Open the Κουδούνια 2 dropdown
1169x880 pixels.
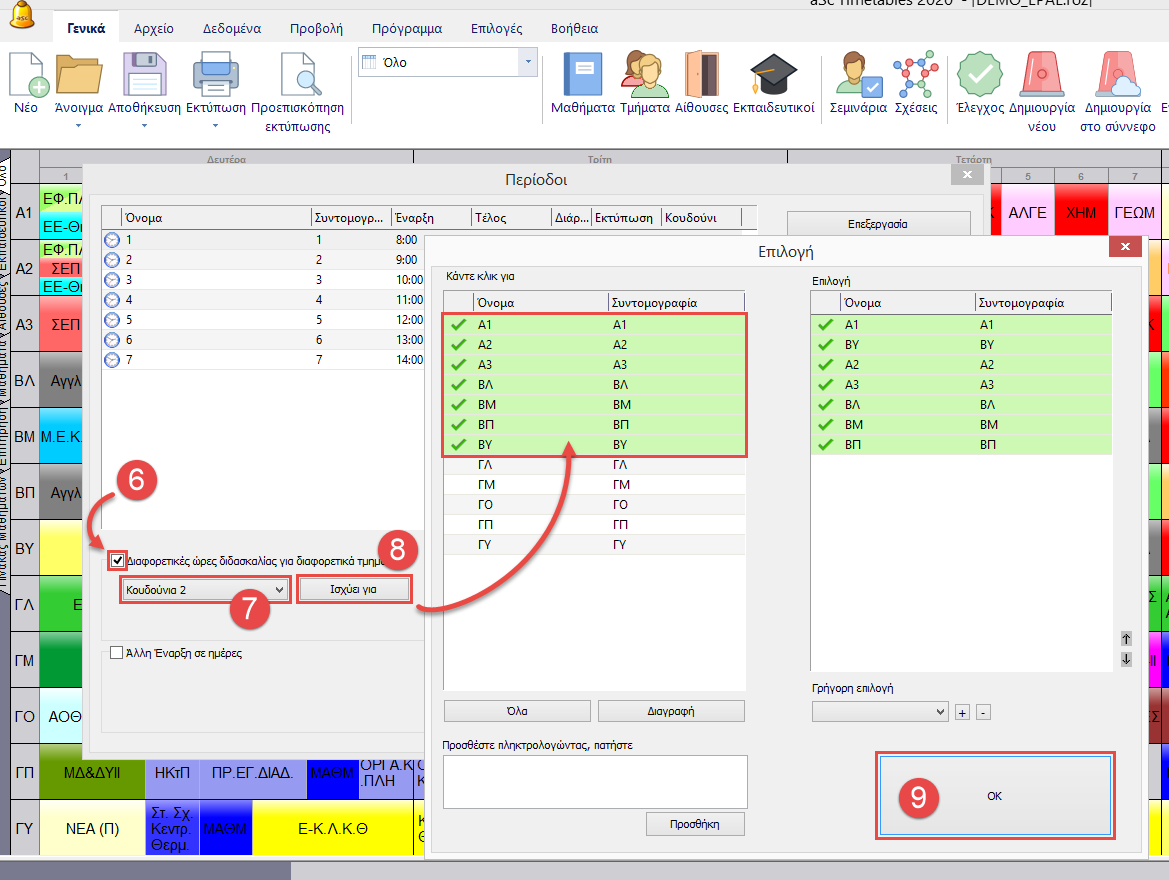tap(205, 590)
